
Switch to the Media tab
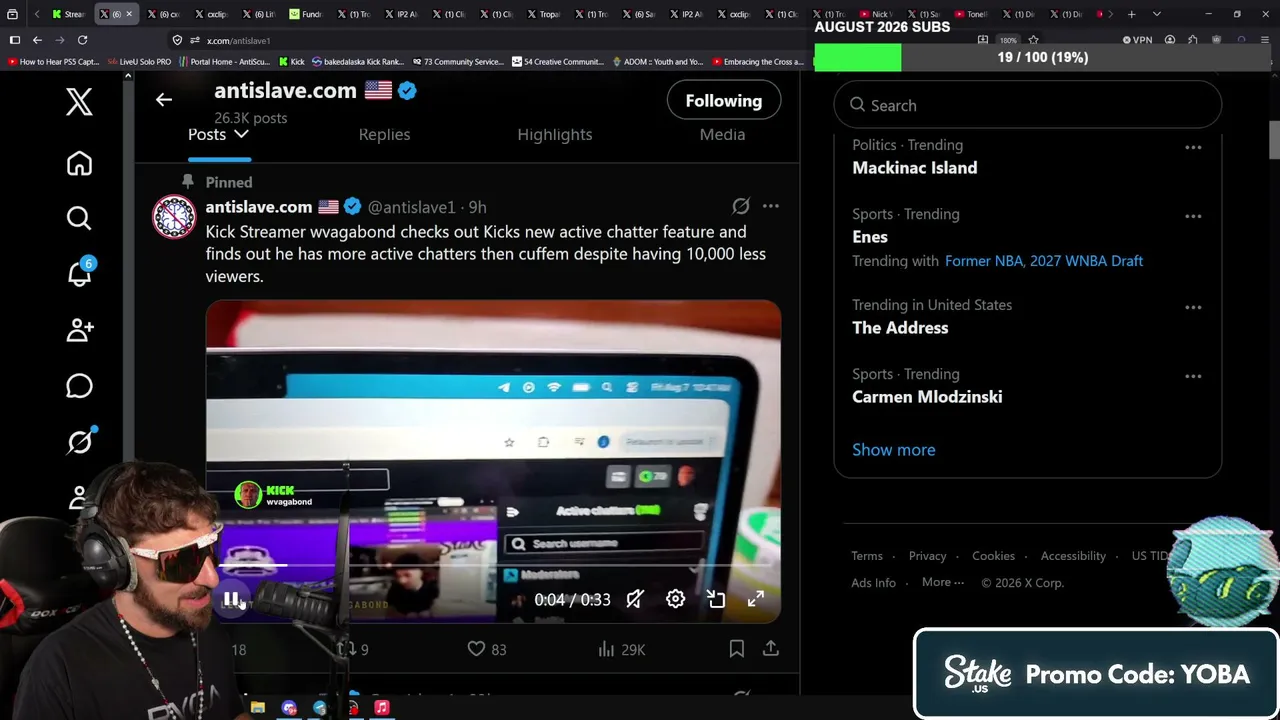point(722,134)
